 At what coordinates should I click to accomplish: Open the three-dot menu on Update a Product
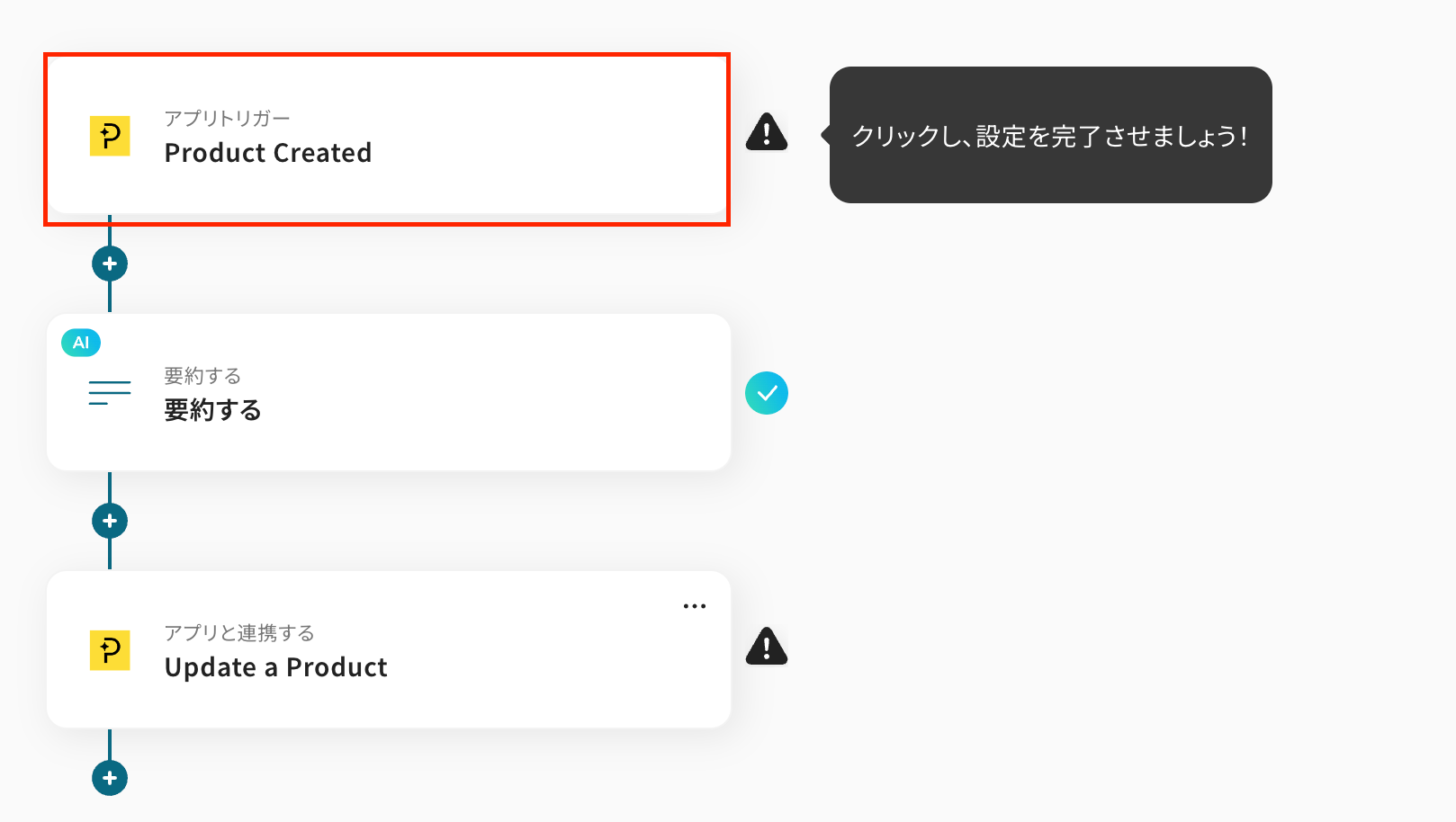694,606
